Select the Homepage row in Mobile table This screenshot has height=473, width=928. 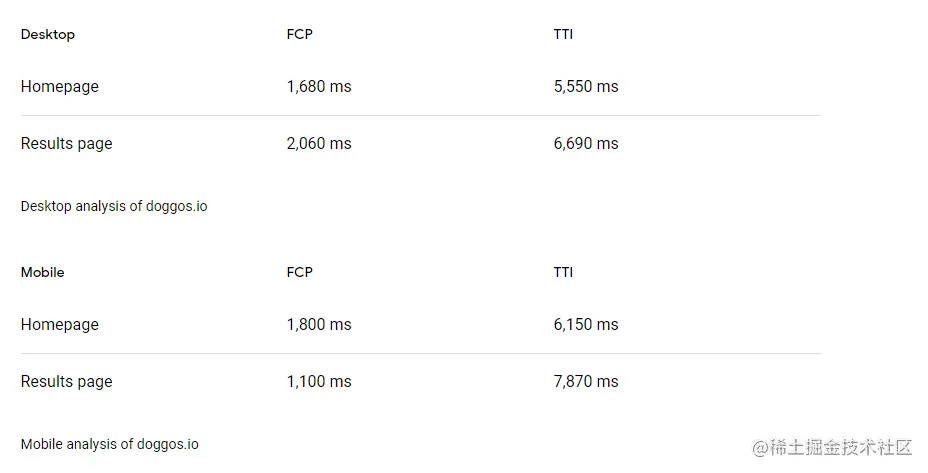tap(60, 325)
